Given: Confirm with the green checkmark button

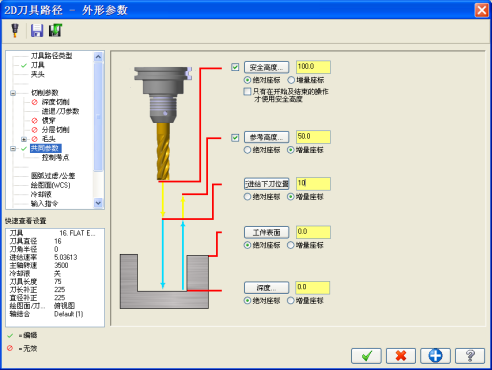Looking at the screenshot, I should tap(366, 356).
